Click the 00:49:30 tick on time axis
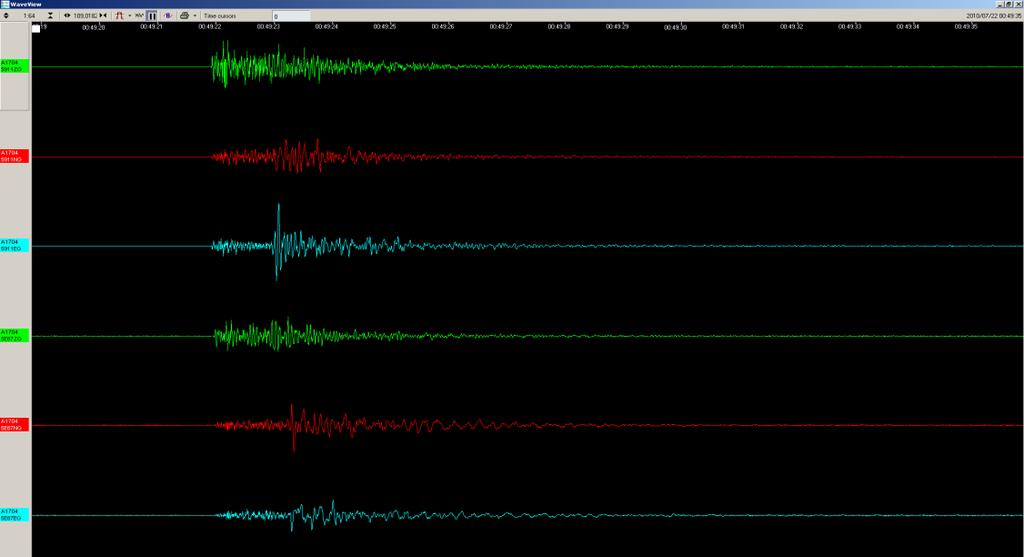The image size is (1024, 557). click(x=675, y=27)
